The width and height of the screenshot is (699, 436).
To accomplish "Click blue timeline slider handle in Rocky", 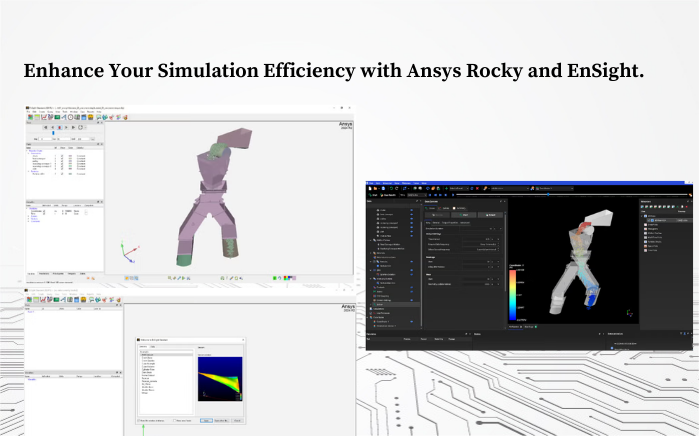I will coord(548,194).
